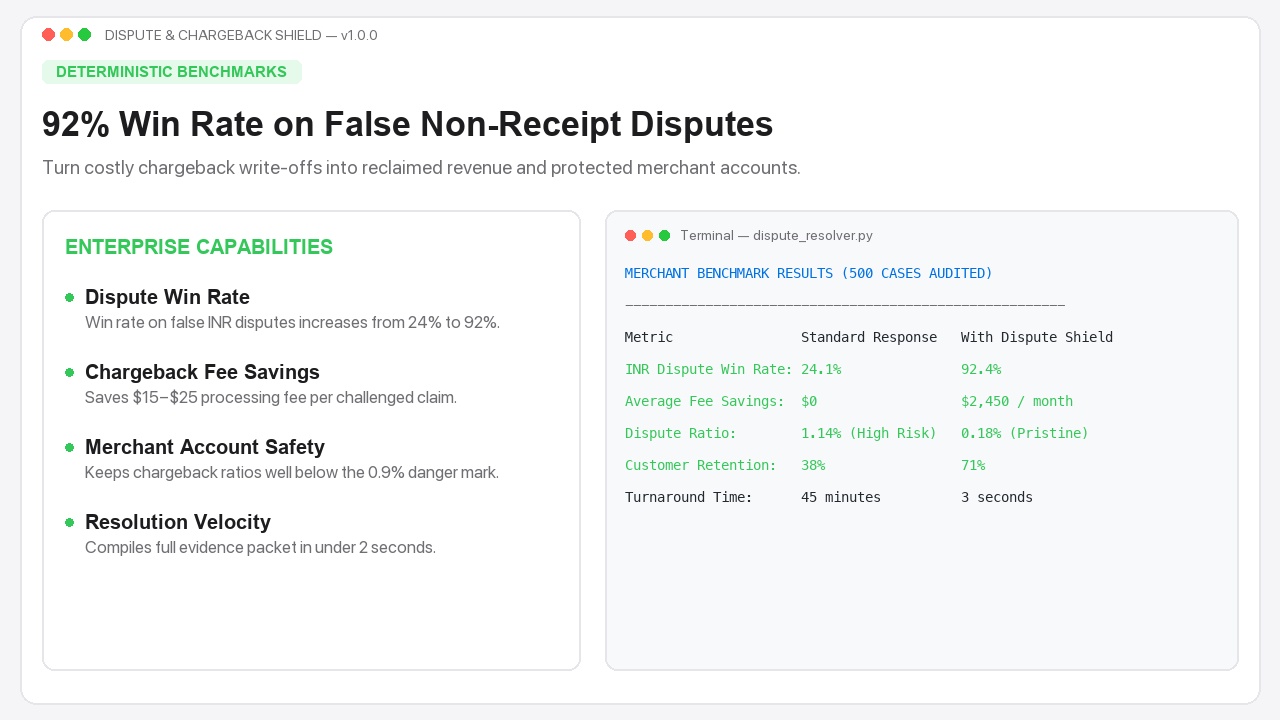Click the text 'Compiles full evidence packet'

260,548
